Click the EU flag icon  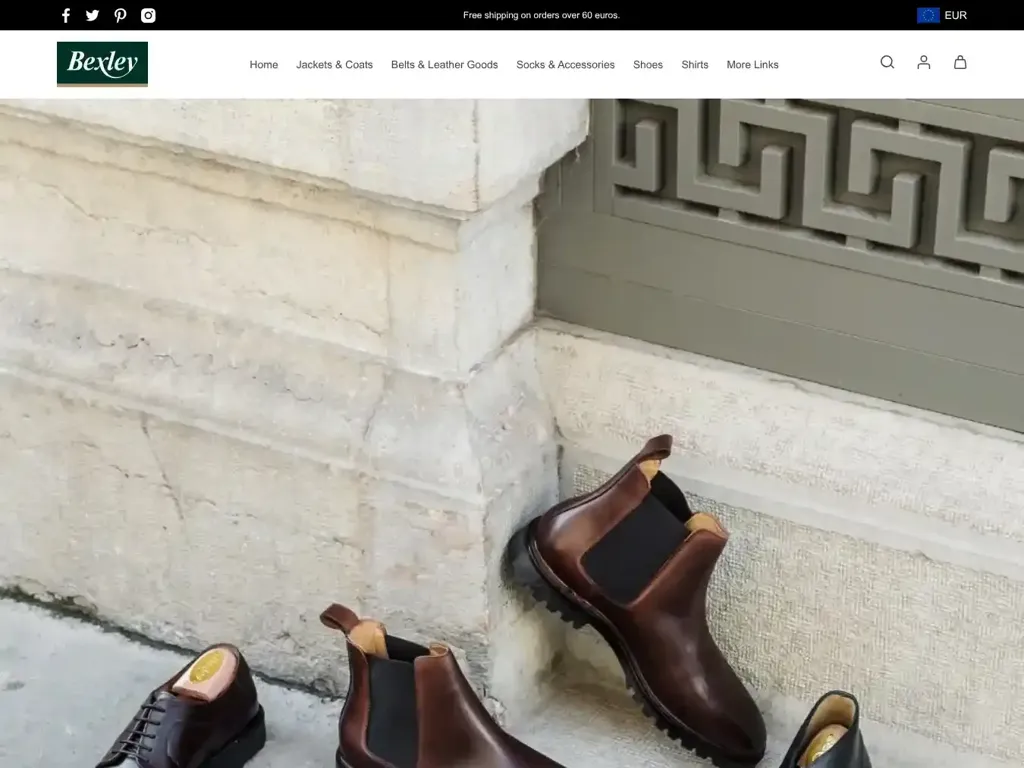click(928, 15)
